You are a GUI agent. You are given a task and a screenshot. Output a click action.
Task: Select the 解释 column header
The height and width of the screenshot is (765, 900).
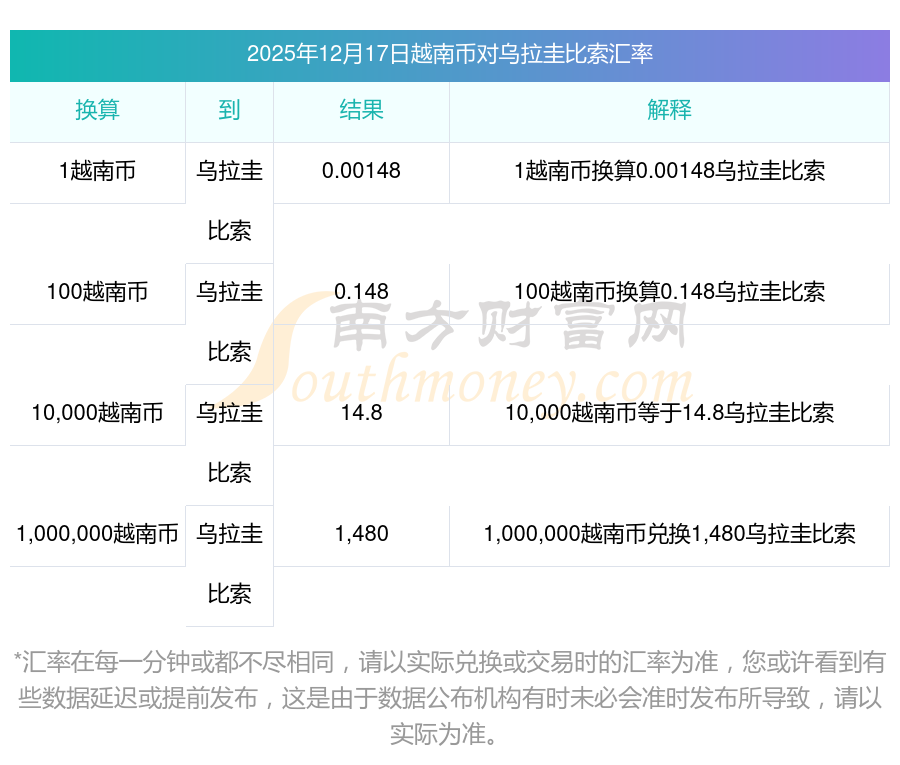coord(669,110)
